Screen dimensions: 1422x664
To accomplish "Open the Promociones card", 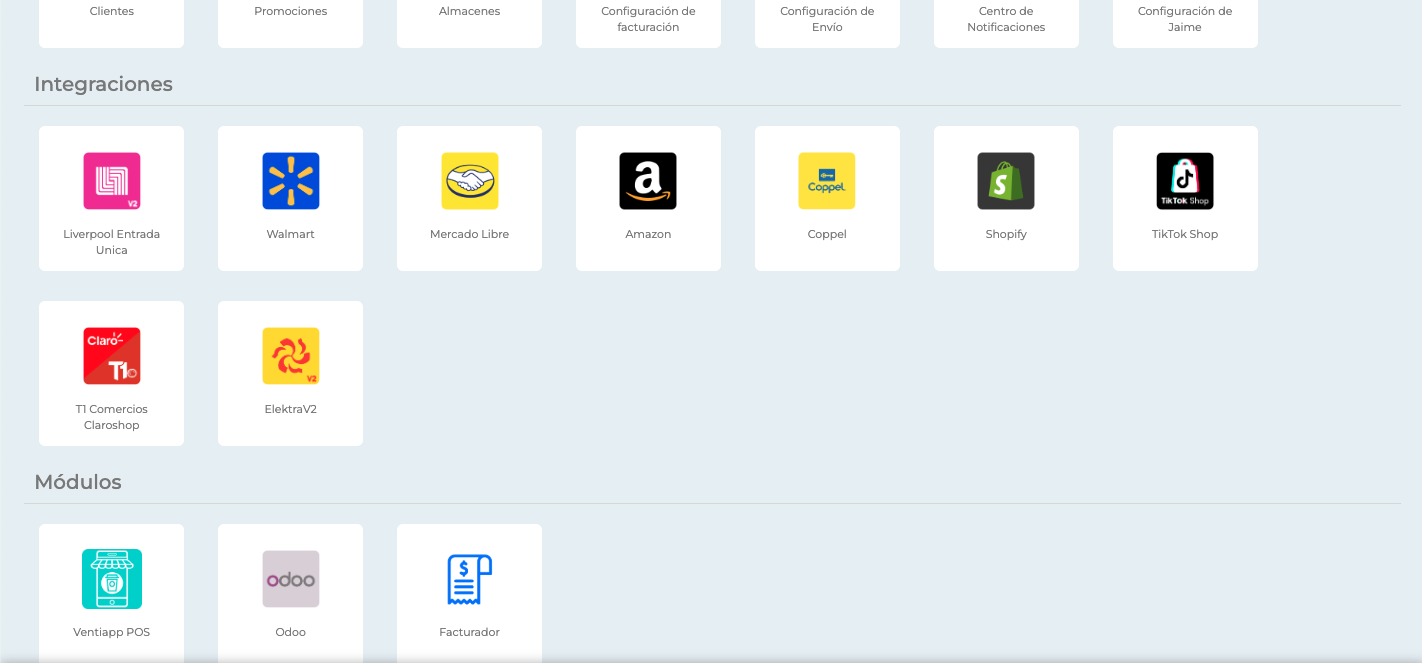I will coord(290,23).
